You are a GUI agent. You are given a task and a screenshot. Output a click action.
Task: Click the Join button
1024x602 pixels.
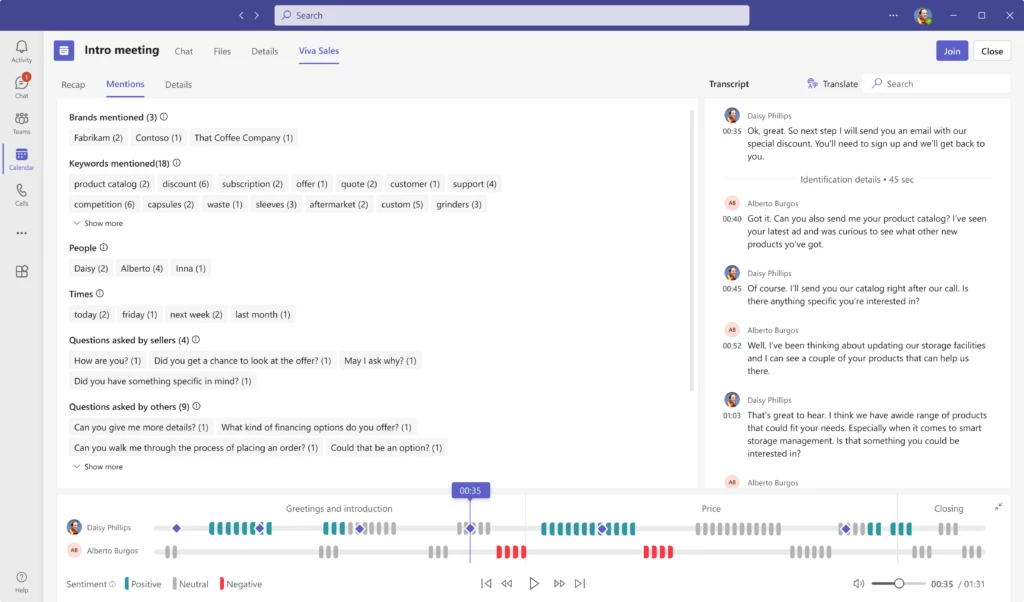coord(951,50)
